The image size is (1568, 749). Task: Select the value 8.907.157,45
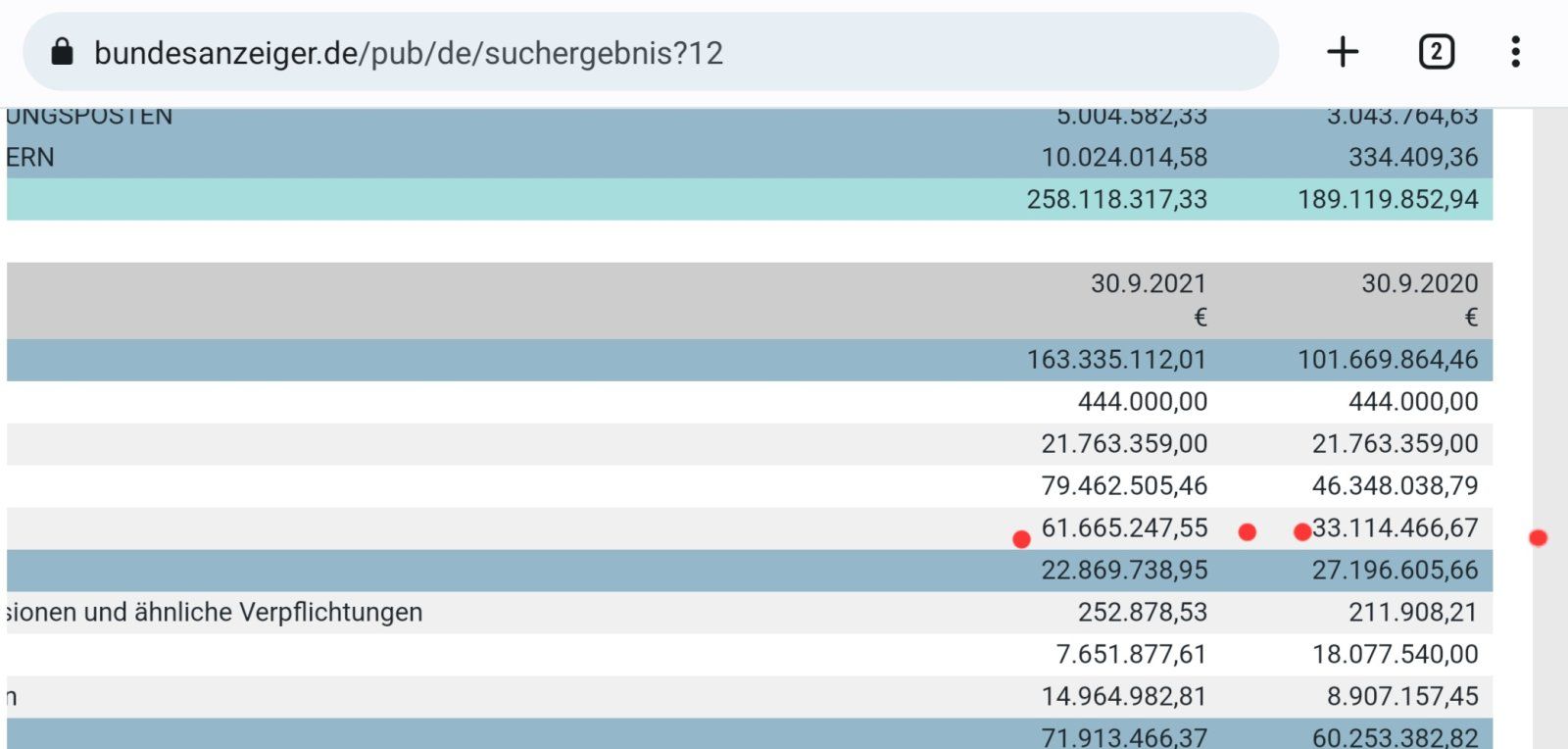click(x=1402, y=696)
